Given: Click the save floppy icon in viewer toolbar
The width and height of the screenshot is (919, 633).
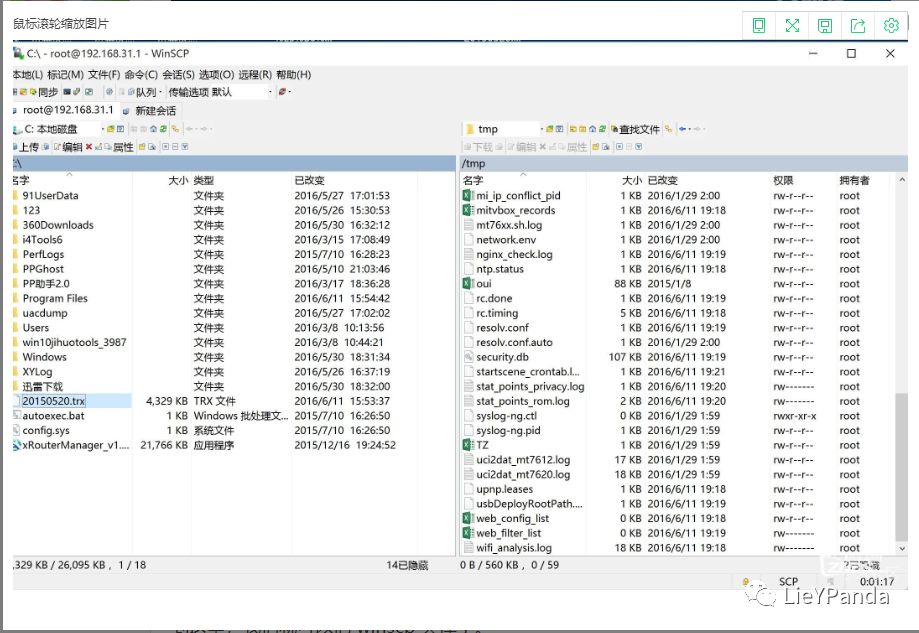Looking at the screenshot, I should (825, 26).
